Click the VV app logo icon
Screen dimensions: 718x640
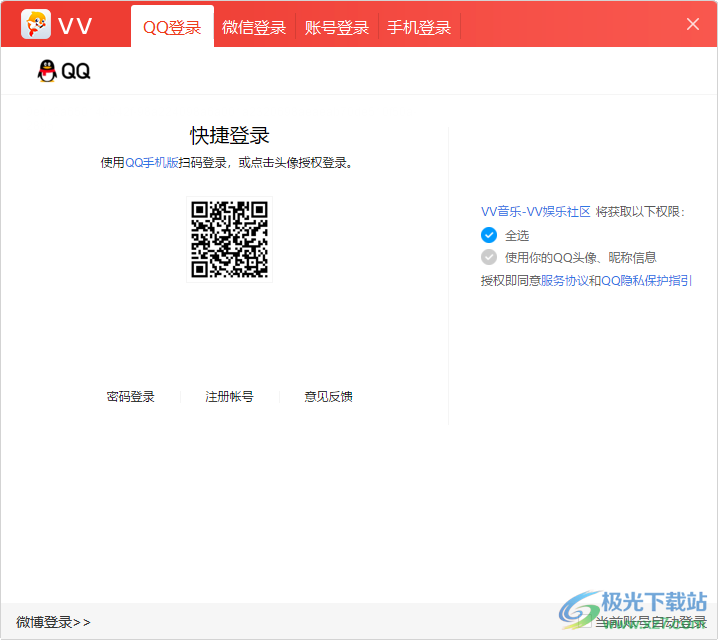36,25
